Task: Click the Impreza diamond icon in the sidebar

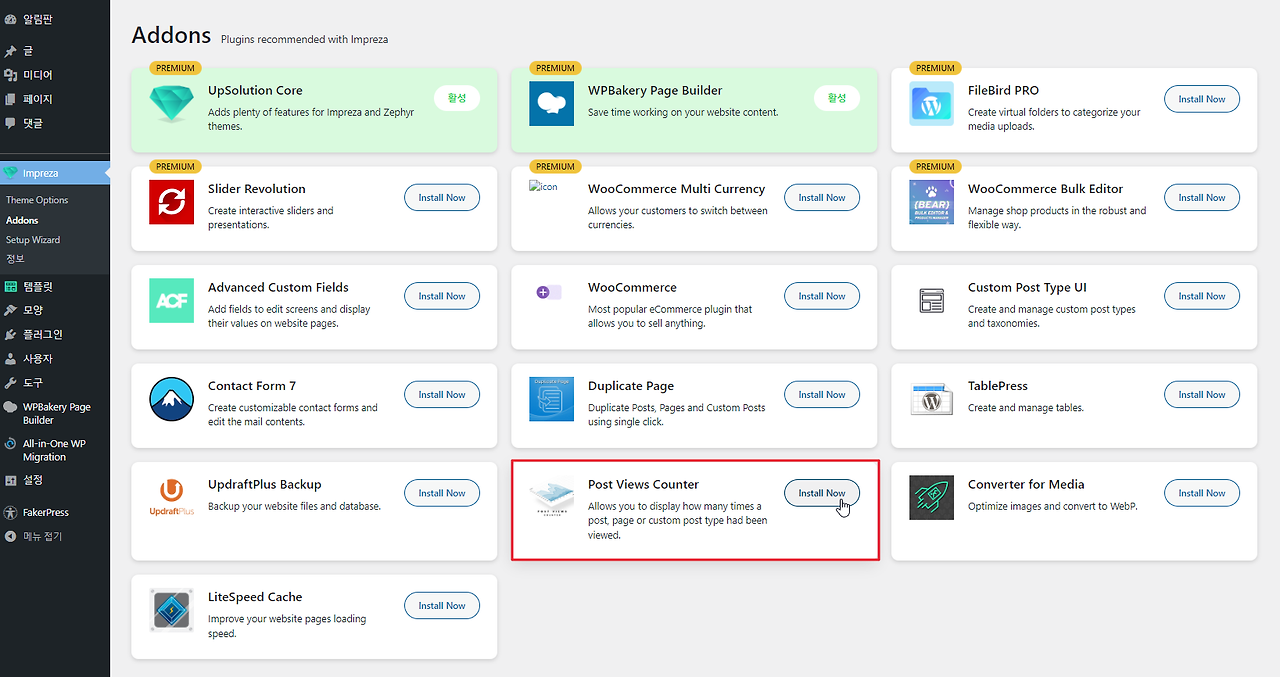Action: coord(11,173)
